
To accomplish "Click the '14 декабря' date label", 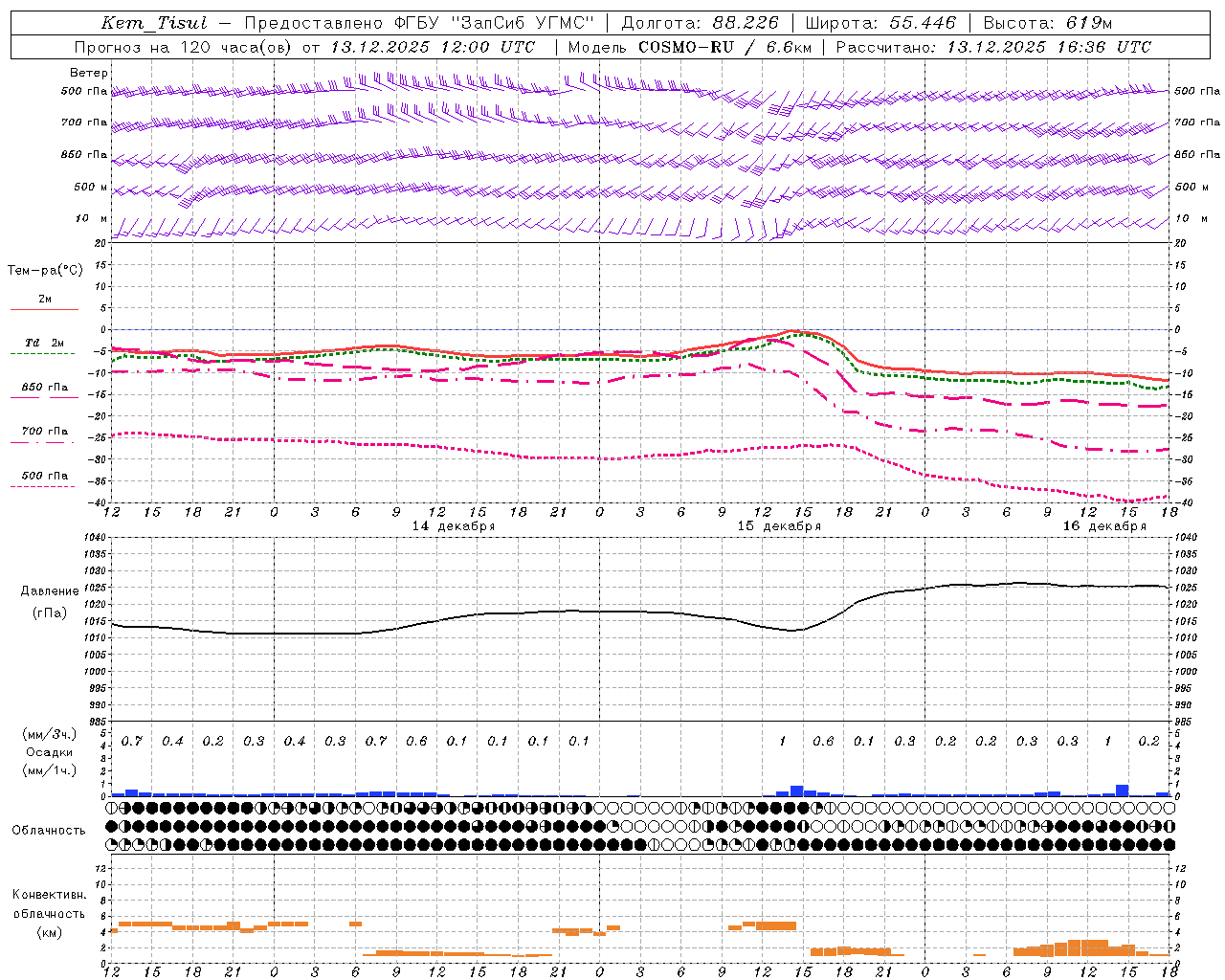I will [x=454, y=526].
